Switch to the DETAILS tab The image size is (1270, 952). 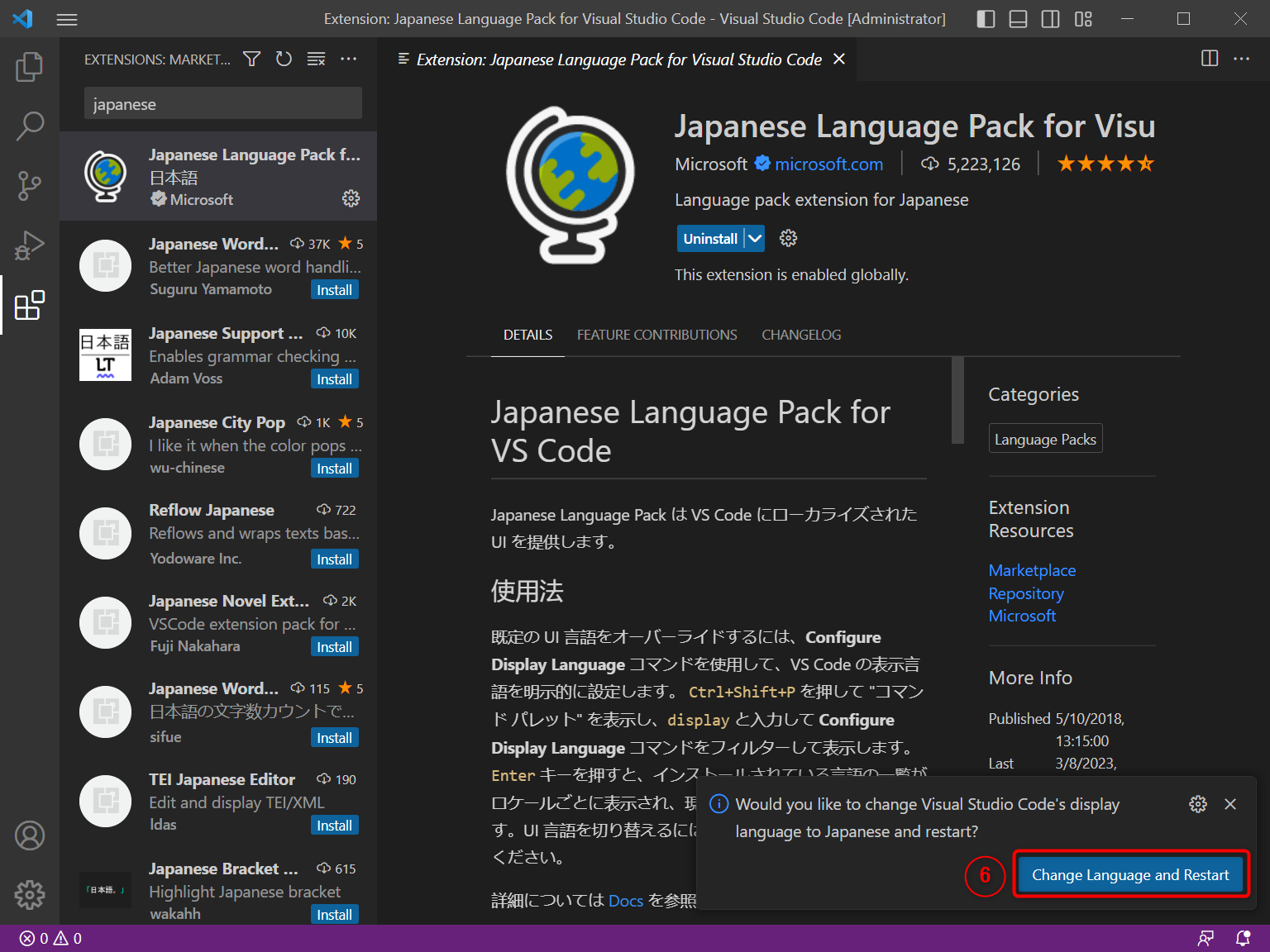pos(528,335)
